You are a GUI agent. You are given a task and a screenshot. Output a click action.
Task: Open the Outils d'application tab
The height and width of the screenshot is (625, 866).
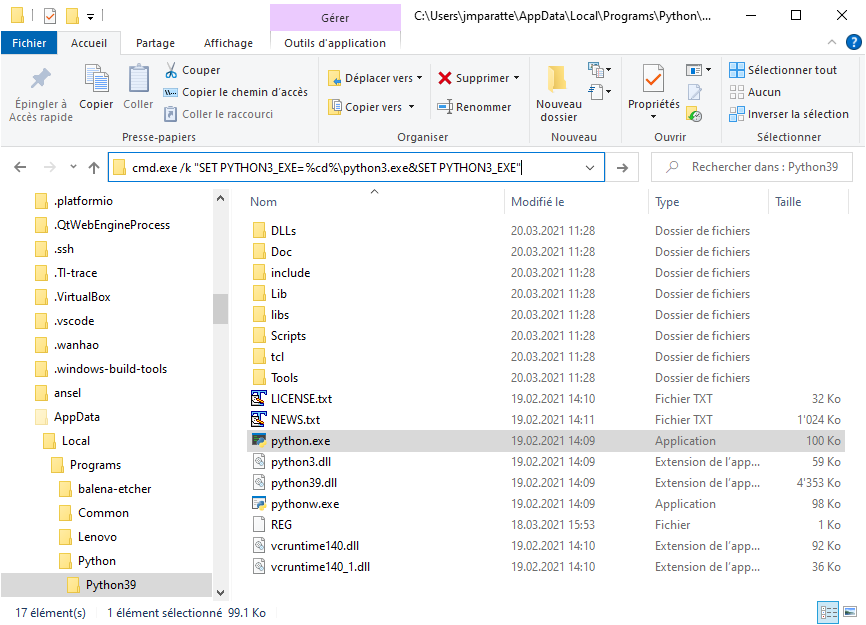coord(335,43)
